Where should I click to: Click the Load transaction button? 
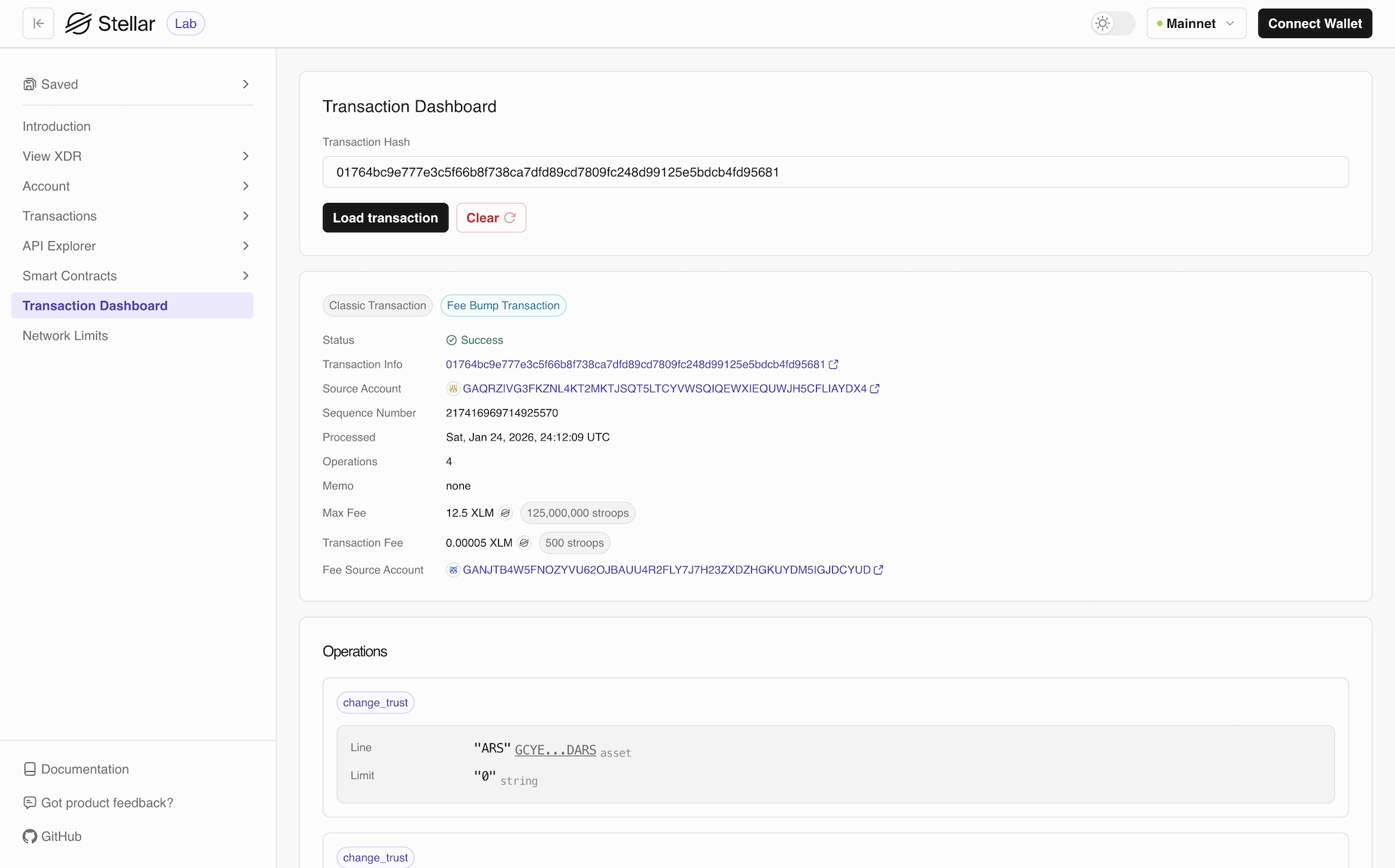(385, 218)
